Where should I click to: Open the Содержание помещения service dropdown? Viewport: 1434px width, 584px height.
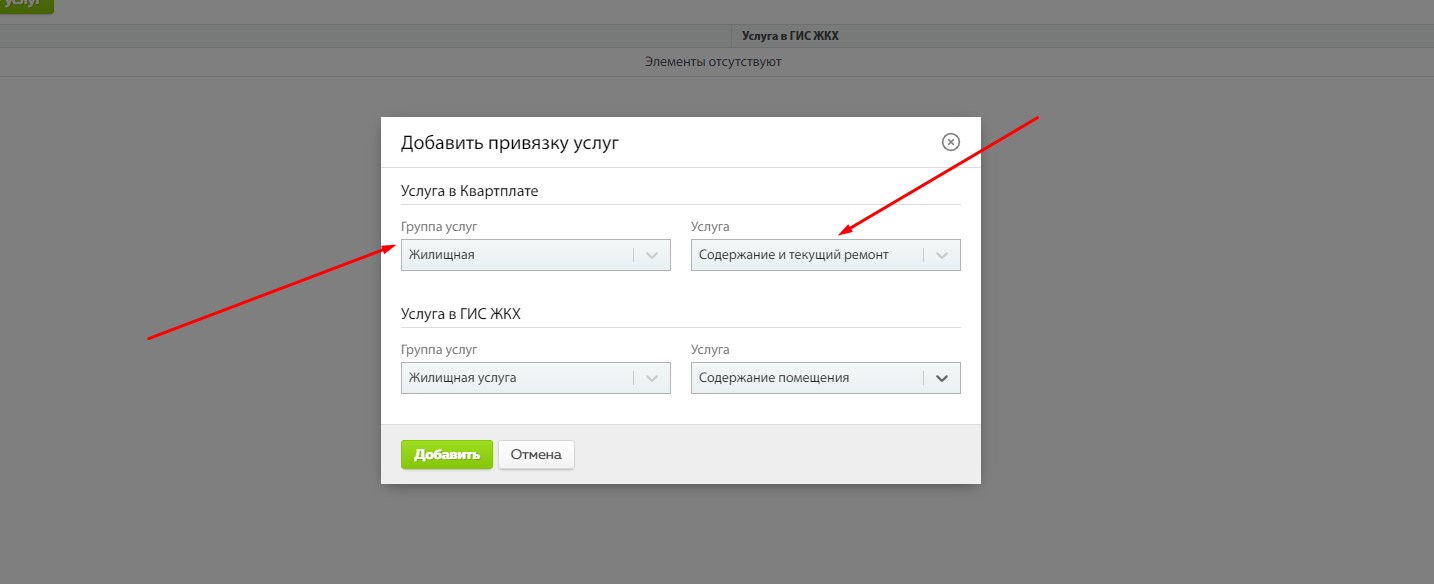pyautogui.click(x=826, y=378)
